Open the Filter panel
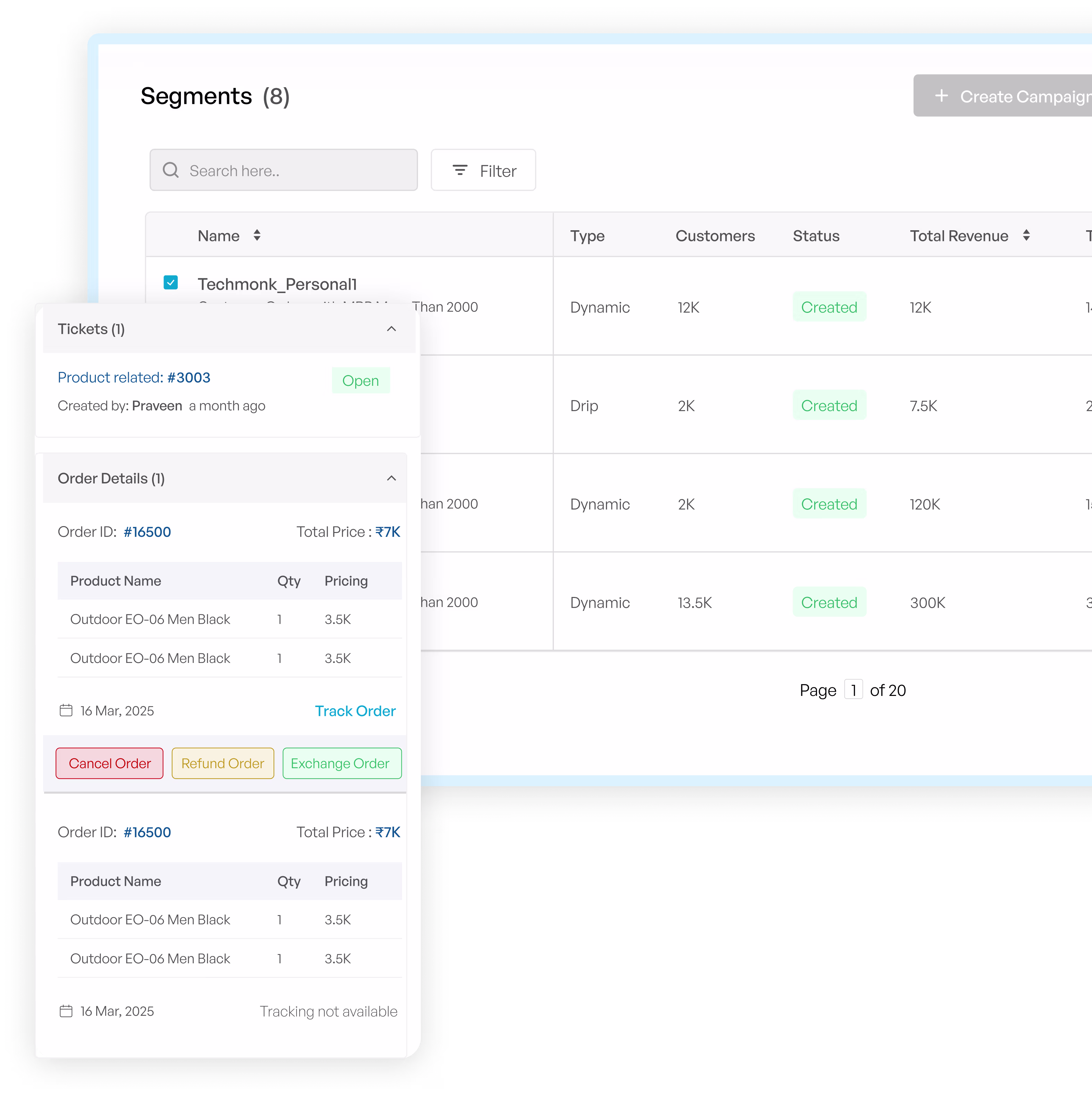The width and height of the screenshot is (1092, 1097). click(x=483, y=170)
